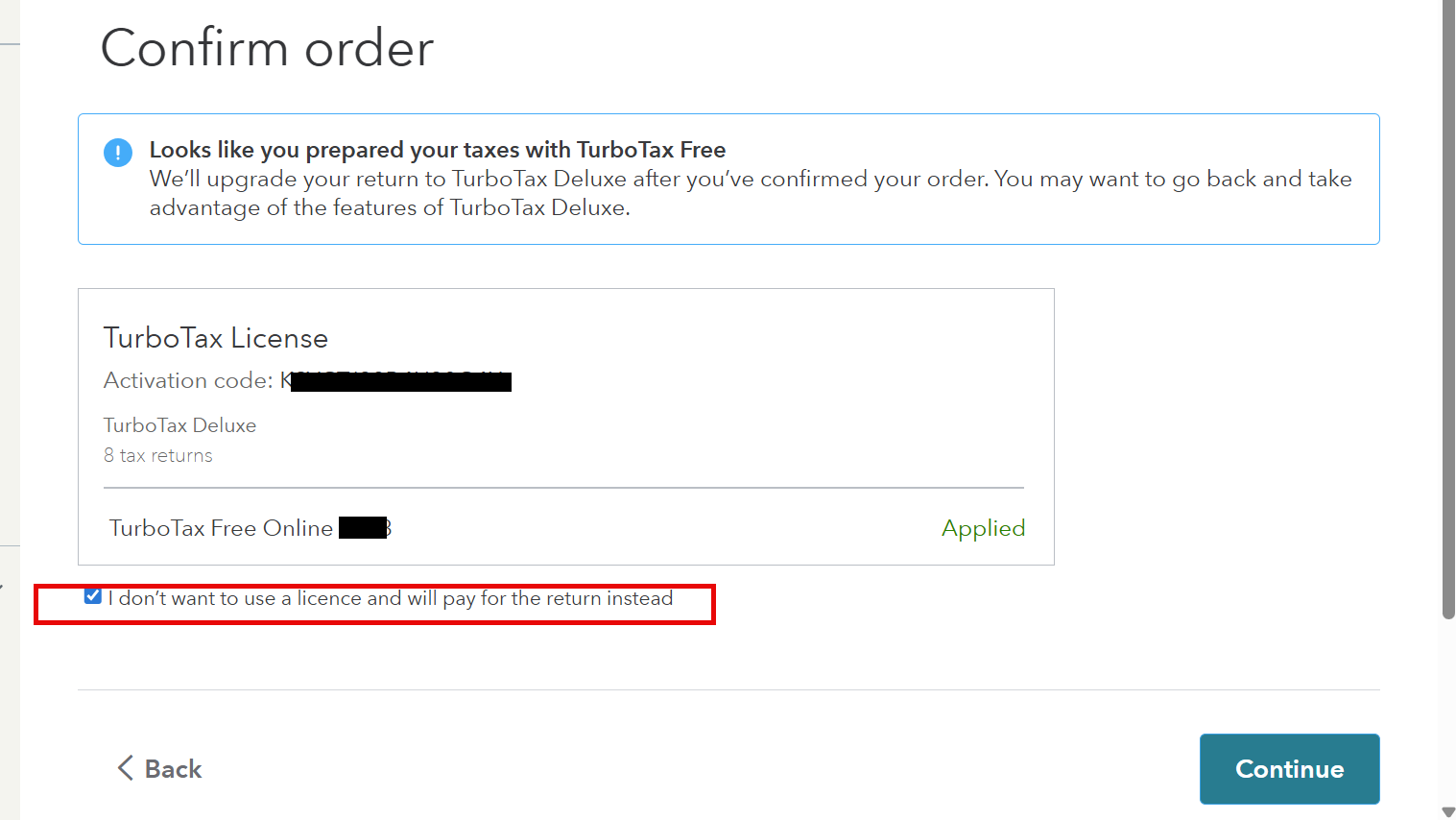Click the small arrow at left page edge
This screenshot has height=820, width=1456.
3,586
